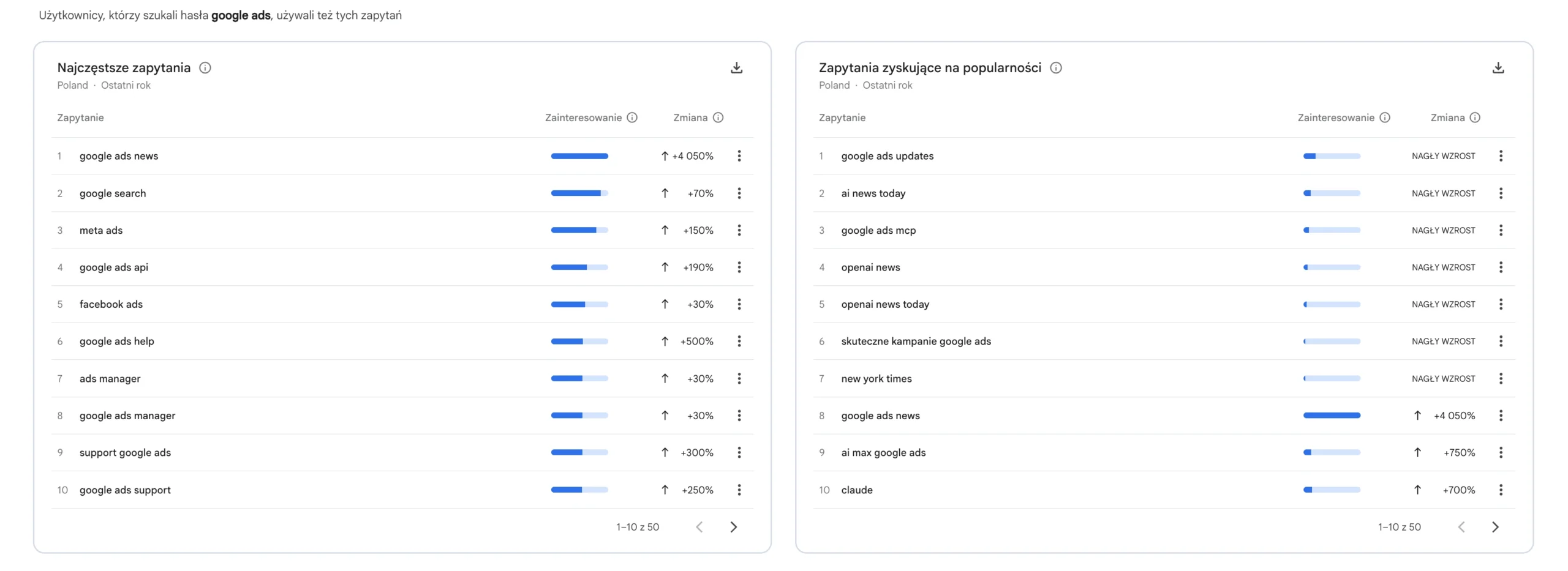Open the google ads help query
Viewport: 1568px width, 571px height.
click(x=117, y=341)
